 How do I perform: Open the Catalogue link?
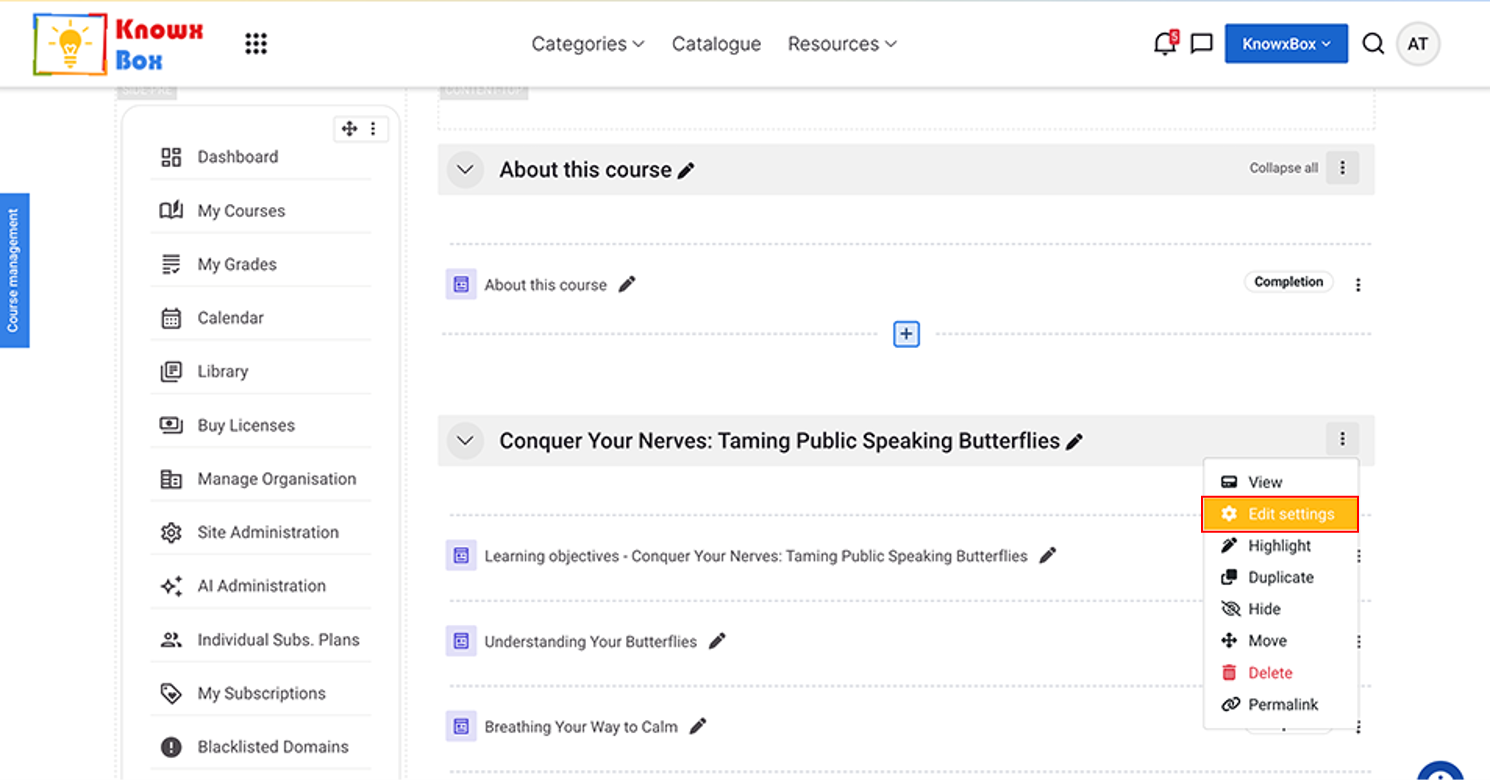716,44
